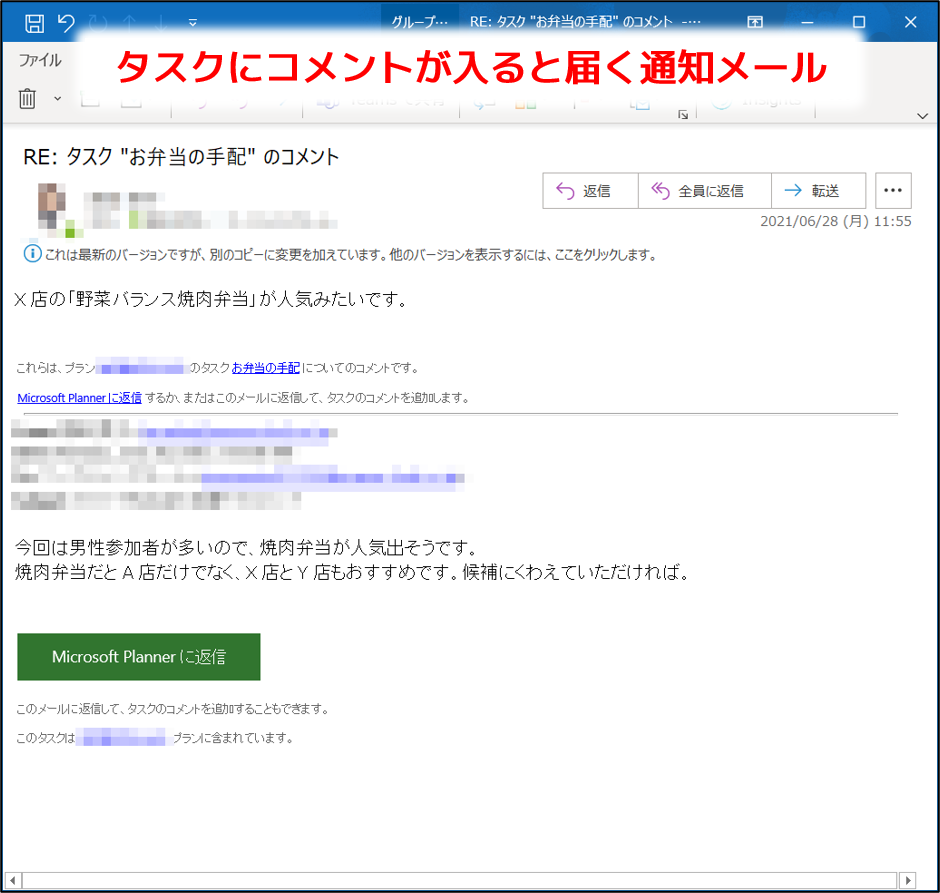Close the message window

pos(910,23)
